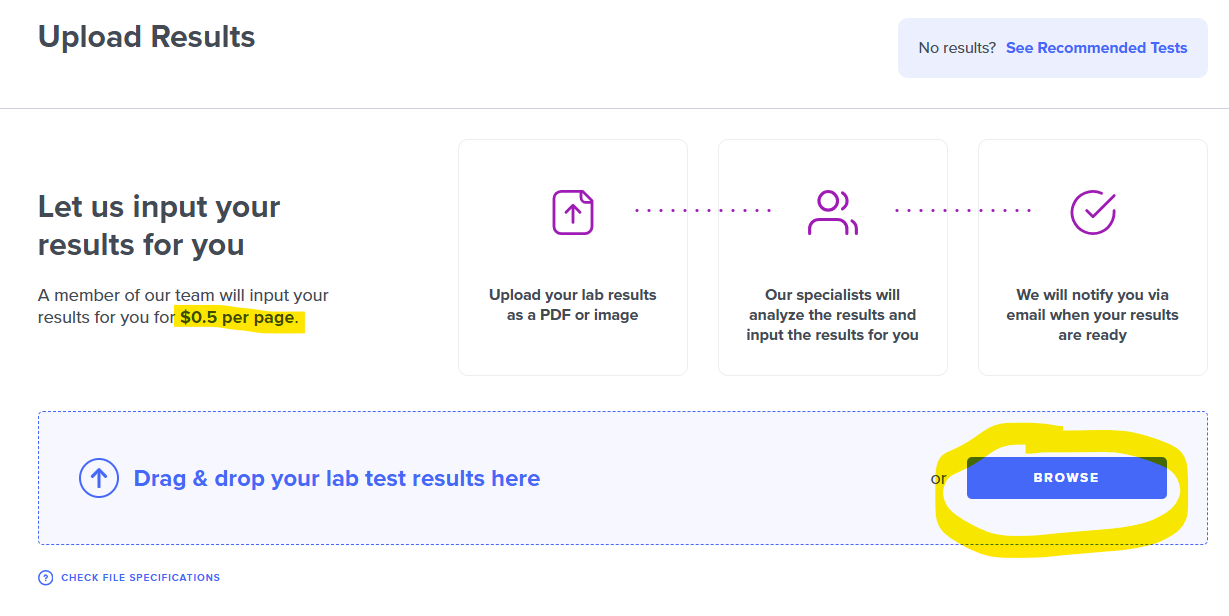Click the icon inside the first step card
Viewport: 1229px width, 616px height.
572,212
